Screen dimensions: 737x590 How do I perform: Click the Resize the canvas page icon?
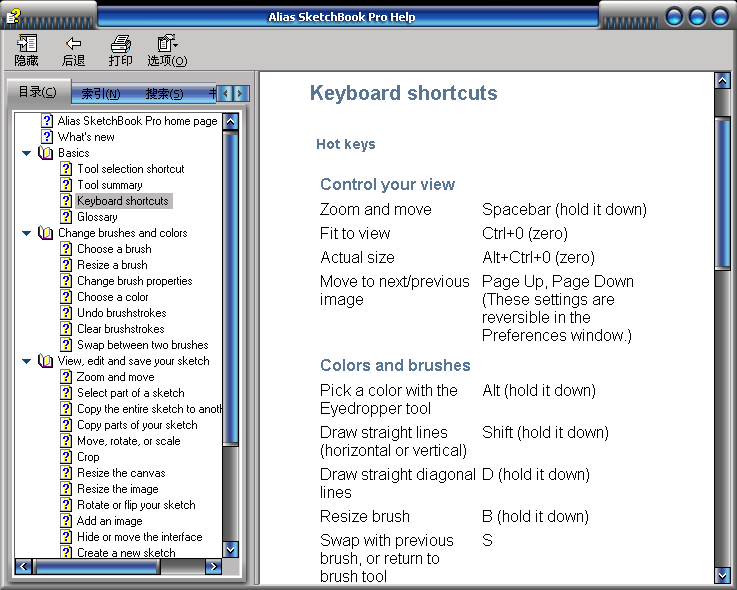tap(66, 472)
